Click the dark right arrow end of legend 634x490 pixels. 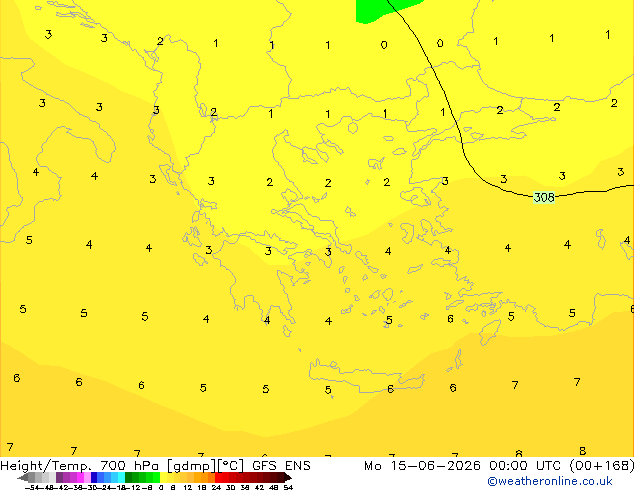[288, 478]
